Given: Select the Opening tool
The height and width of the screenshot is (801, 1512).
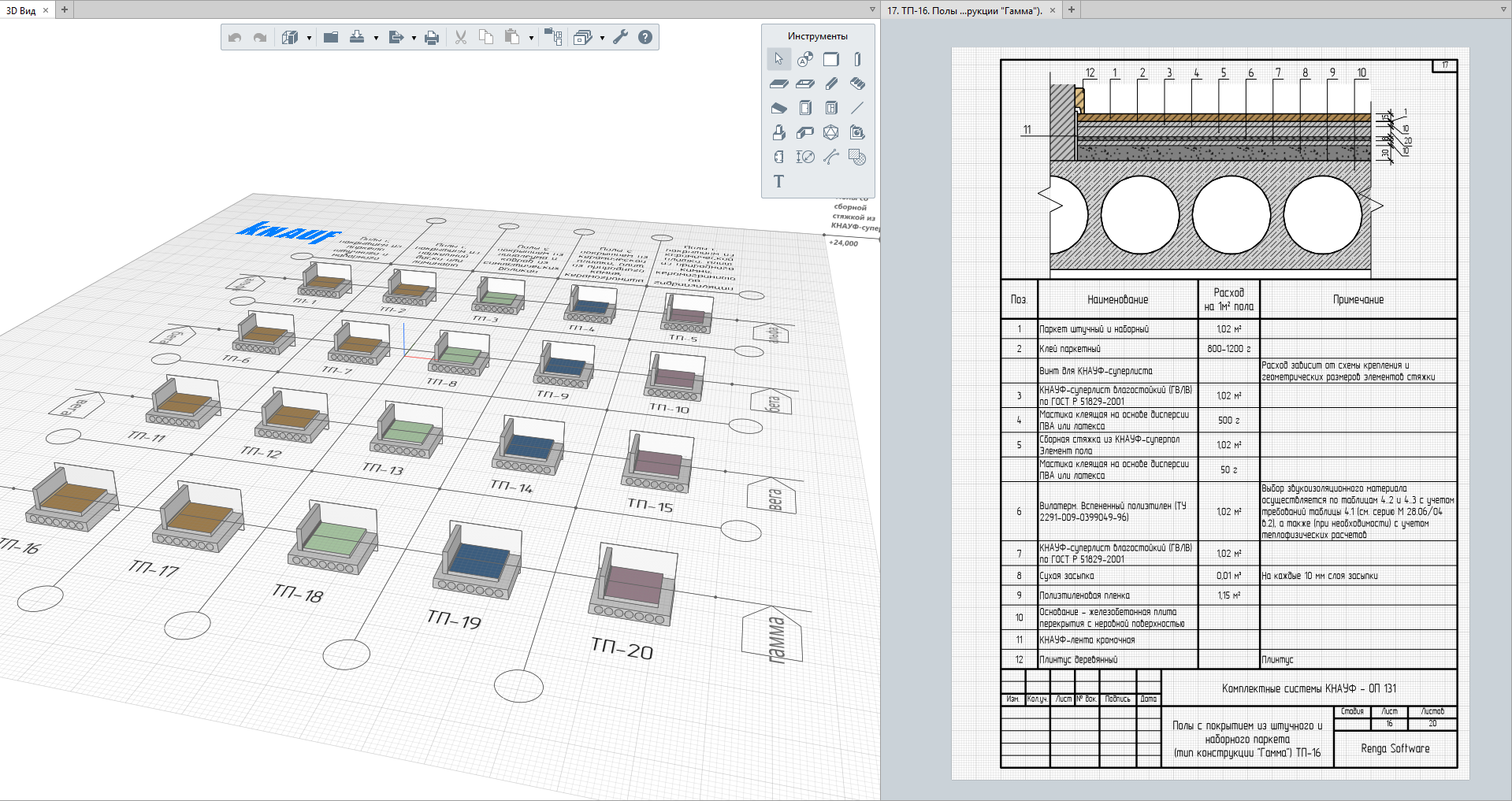Looking at the screenshot, I should 804,83.
